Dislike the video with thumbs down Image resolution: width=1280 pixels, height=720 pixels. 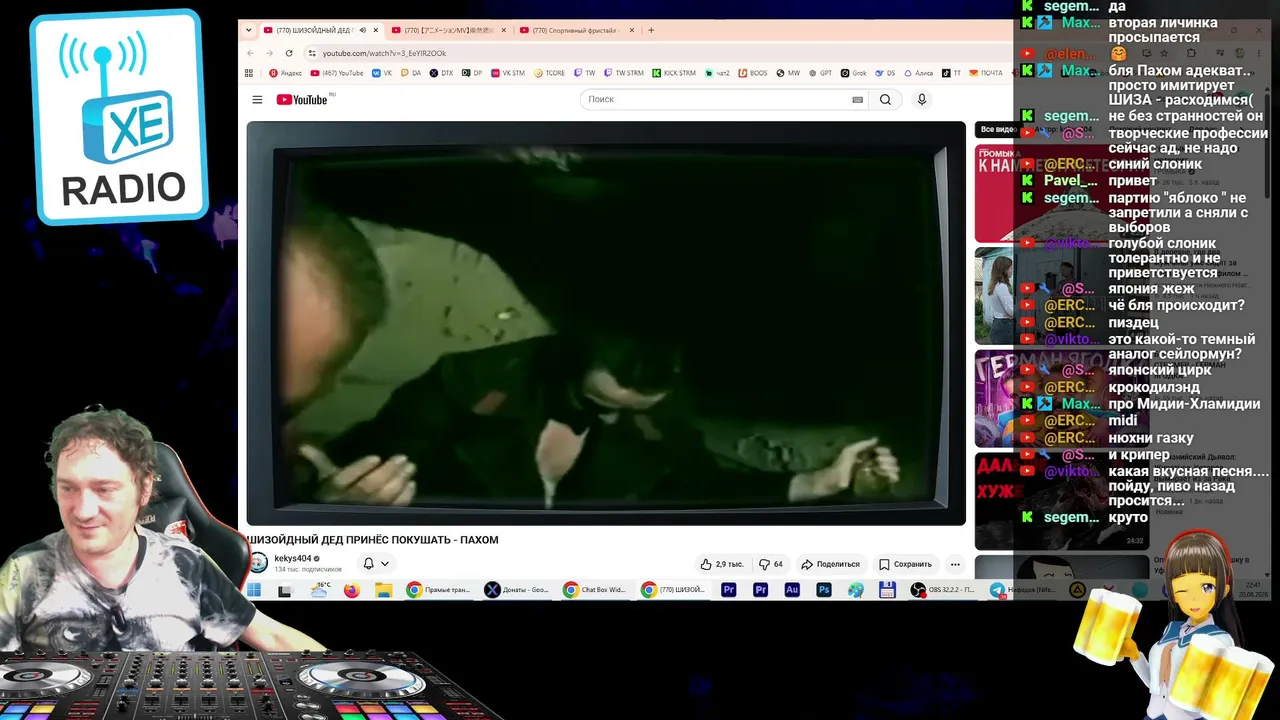771,564
